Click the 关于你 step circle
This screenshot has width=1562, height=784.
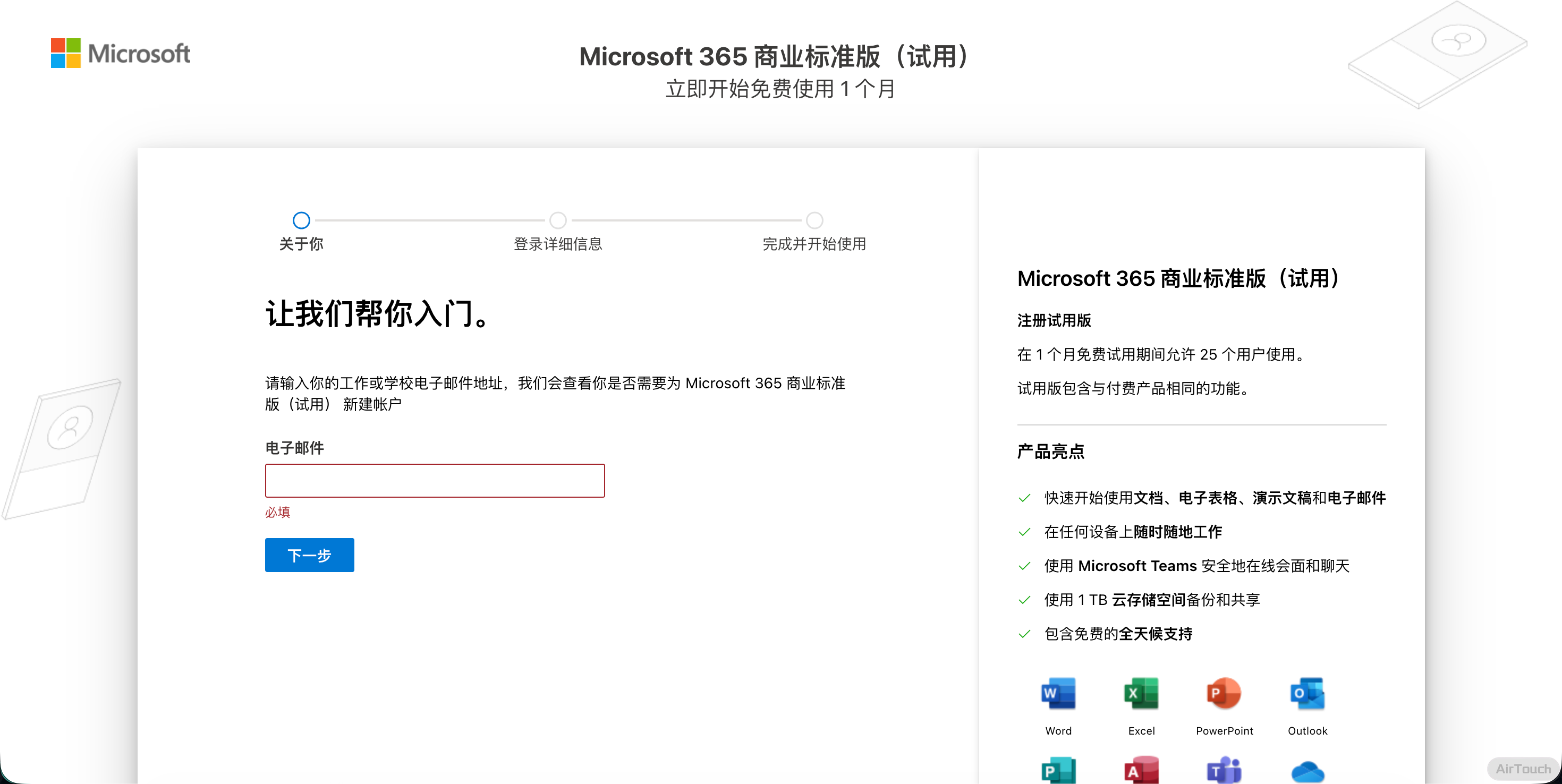pos(301,220)
